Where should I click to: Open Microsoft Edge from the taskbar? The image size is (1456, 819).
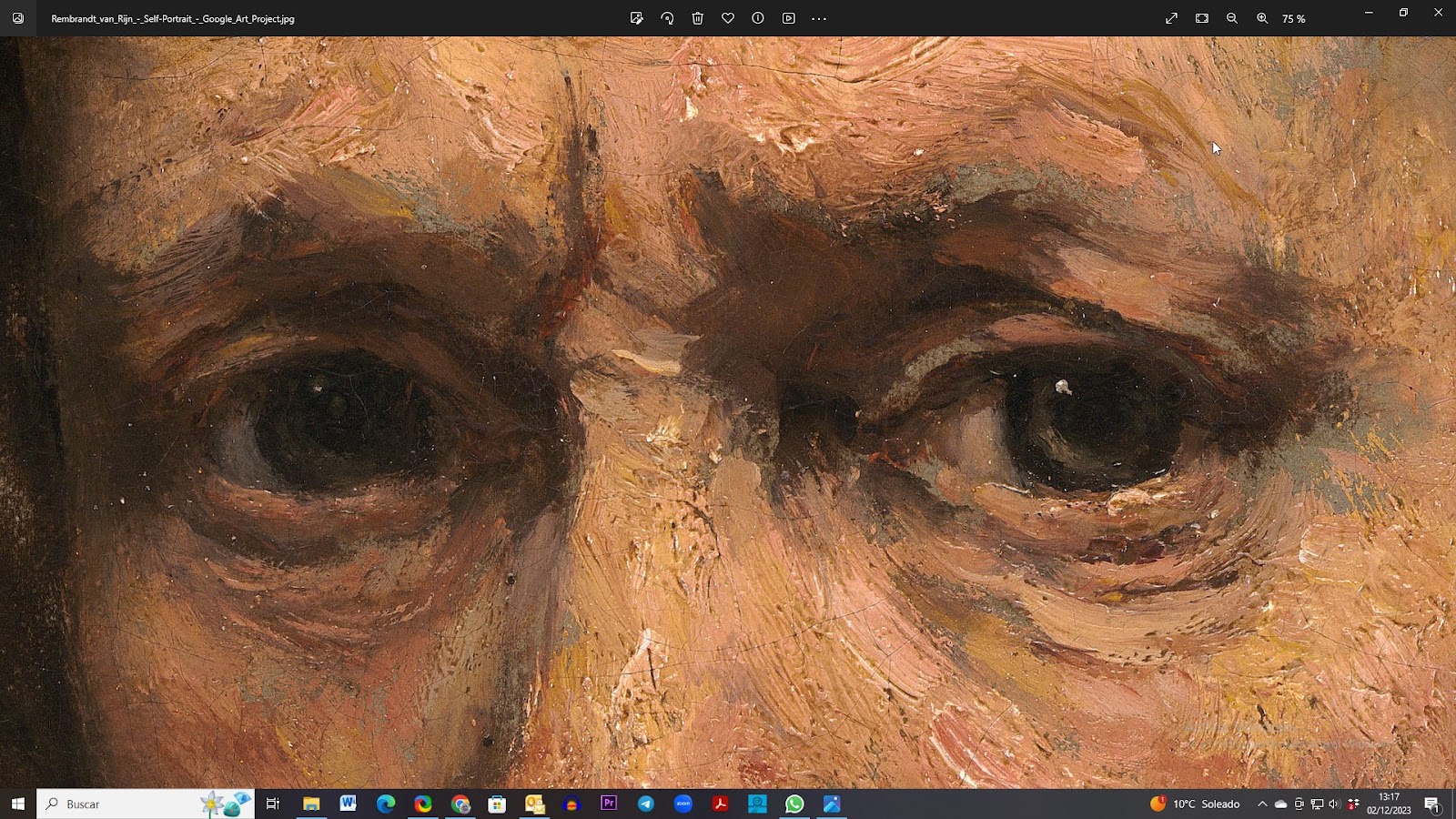386,804
